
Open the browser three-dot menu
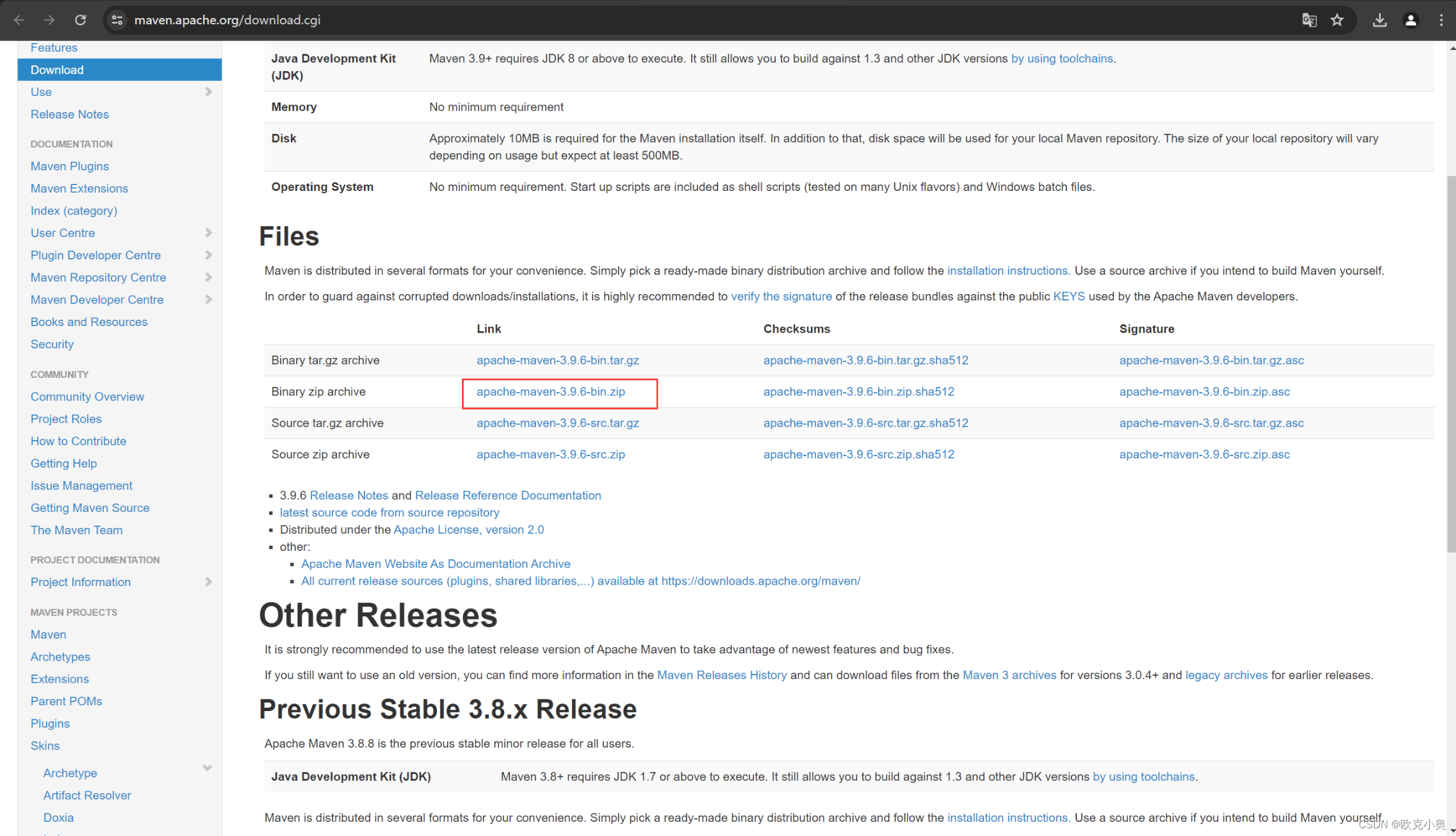tap(1441, 20)
